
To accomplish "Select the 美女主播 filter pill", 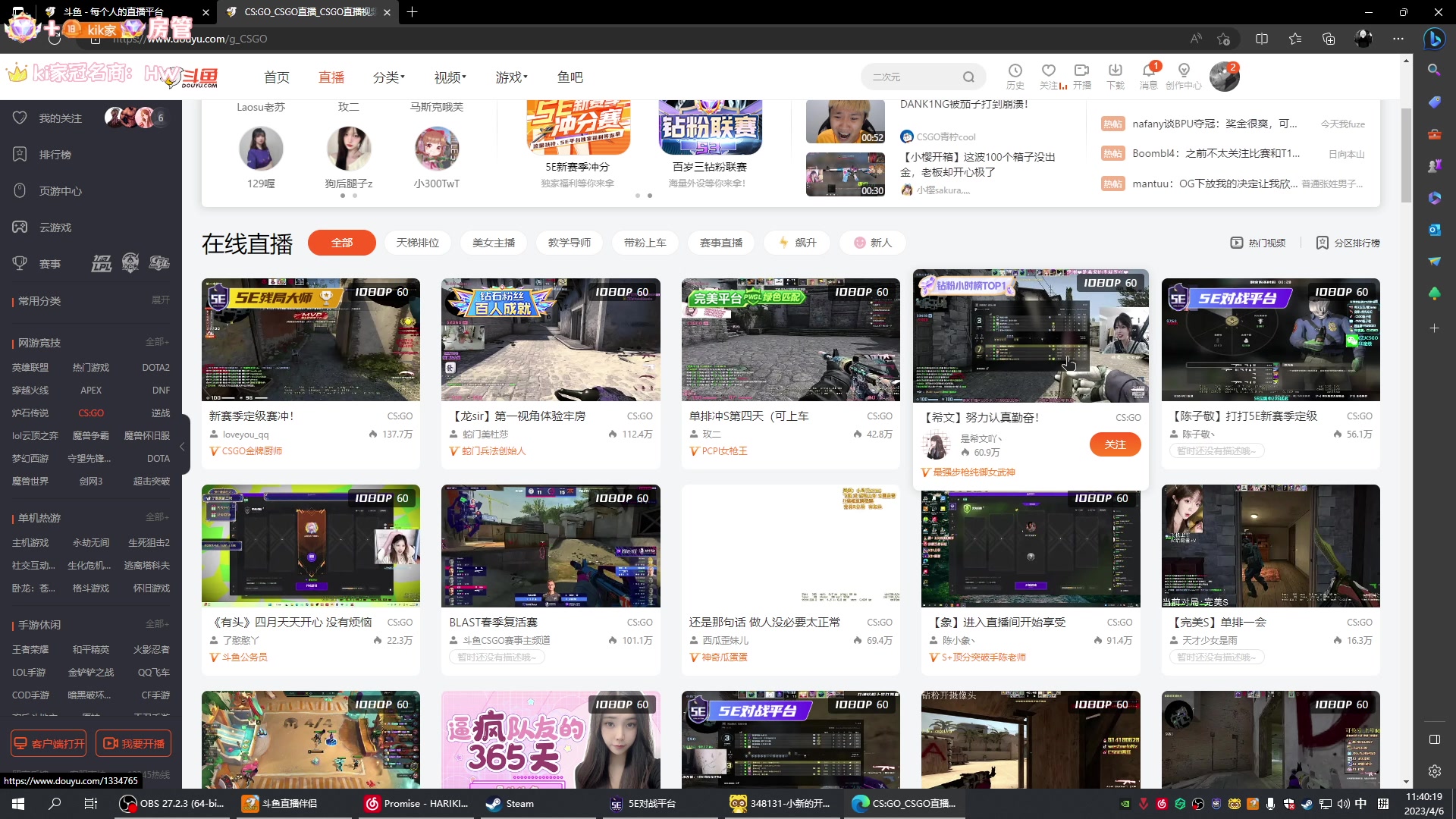I will 494,243.
